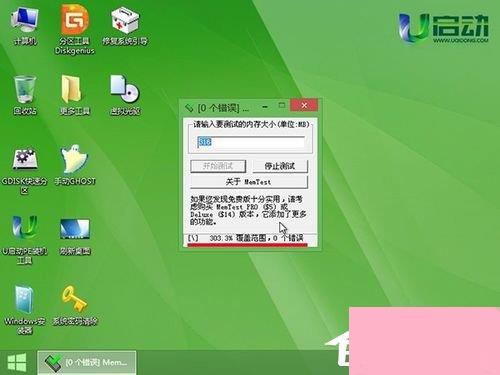Launch the 虚拟光驱 disc icon
This screenshot has width=500, height=375.
(125, 95)
